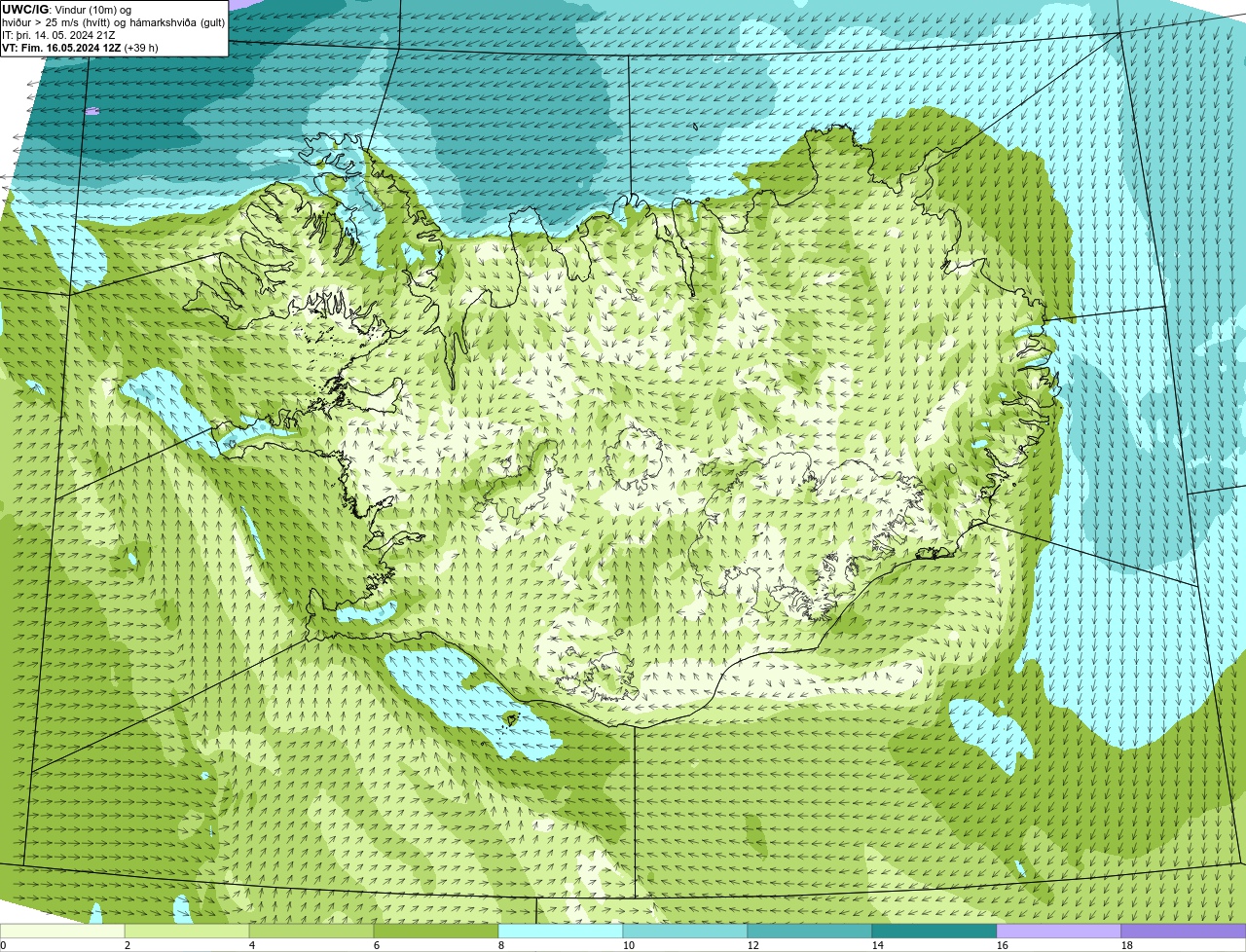This screenshot has height=952, width=1246.
Task: Select the 10–12 m/s light teal legend swatch
Action: click(685, 931)
